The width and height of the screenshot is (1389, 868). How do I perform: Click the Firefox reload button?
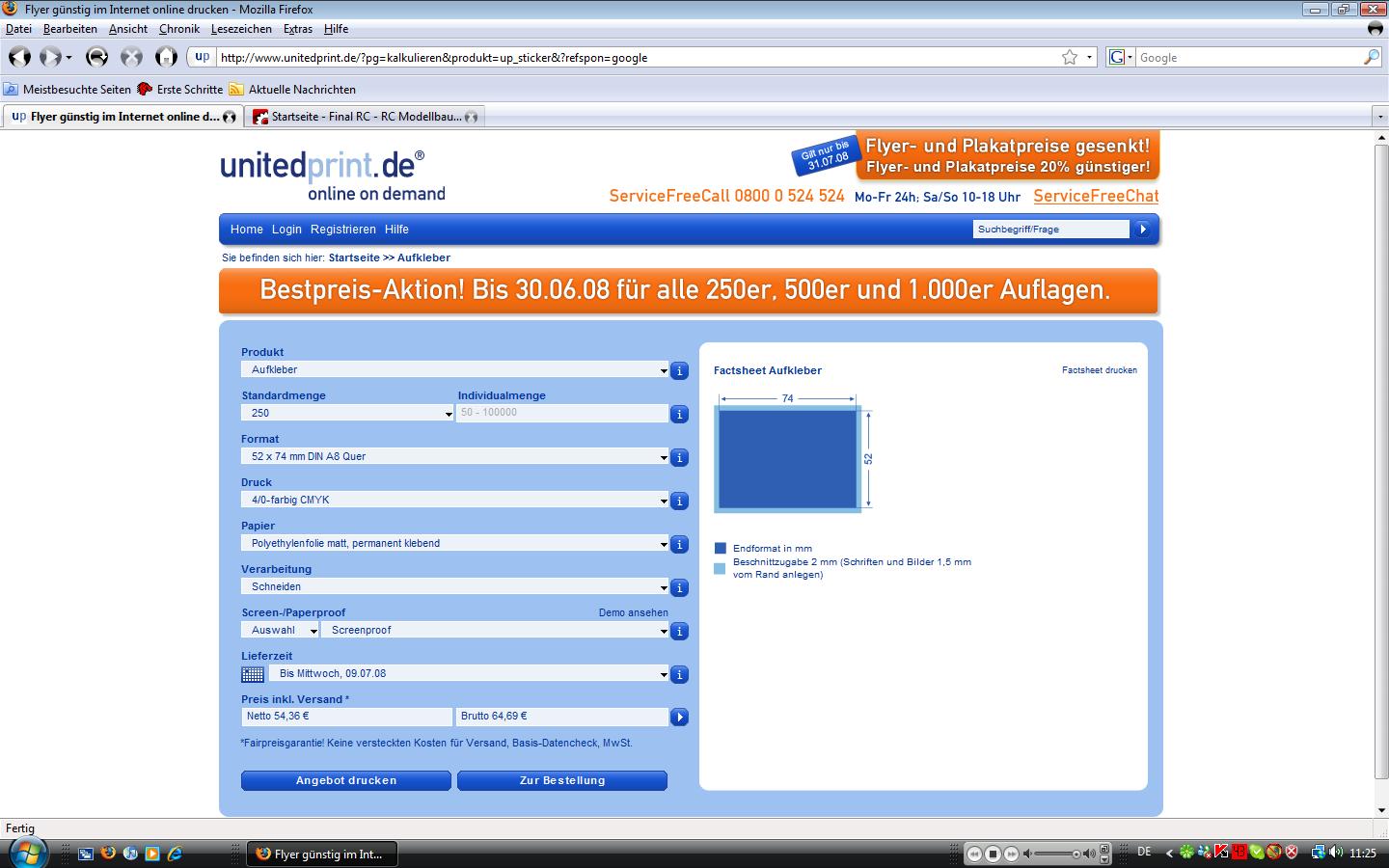[96, 57]
